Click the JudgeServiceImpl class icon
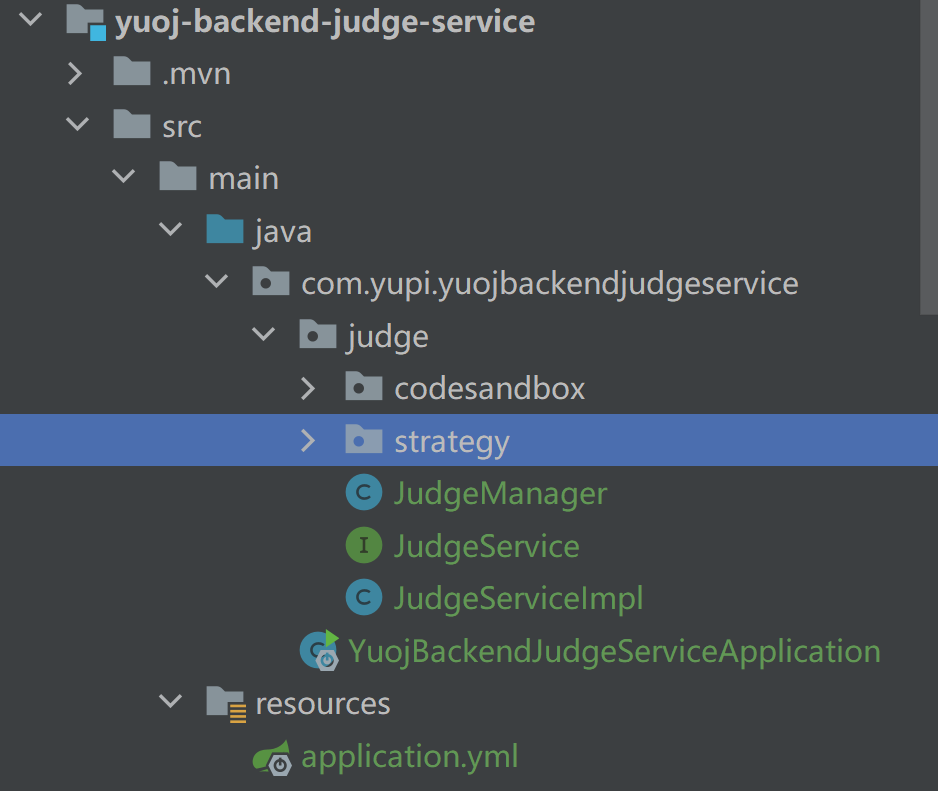Viewport: 938px width, 791px height. 363,598
